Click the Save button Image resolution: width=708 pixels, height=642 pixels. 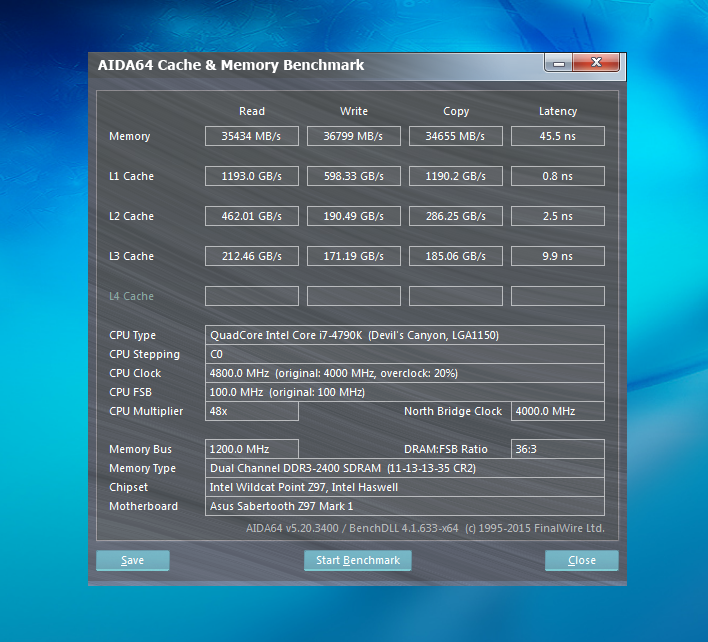coord(133,560)
